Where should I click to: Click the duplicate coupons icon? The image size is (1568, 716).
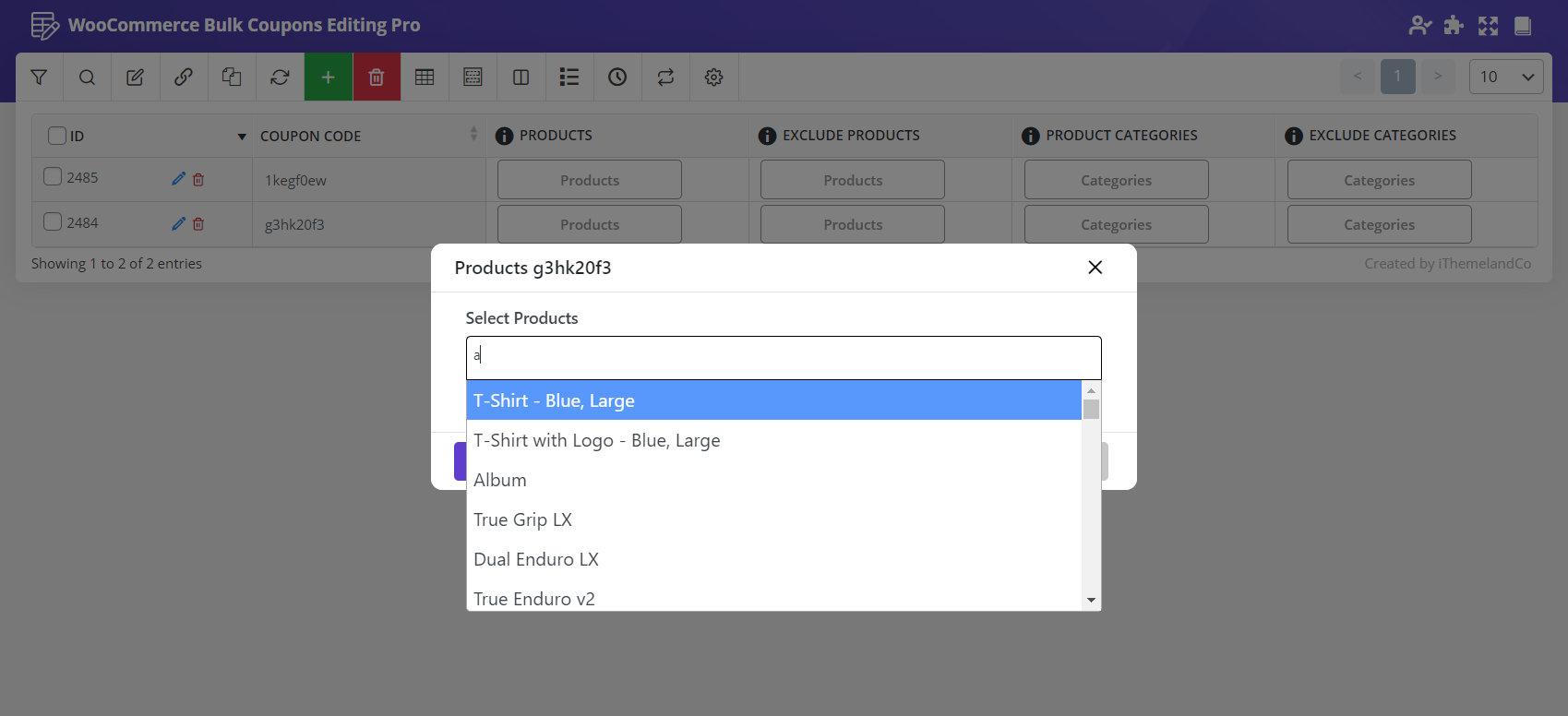232,78
